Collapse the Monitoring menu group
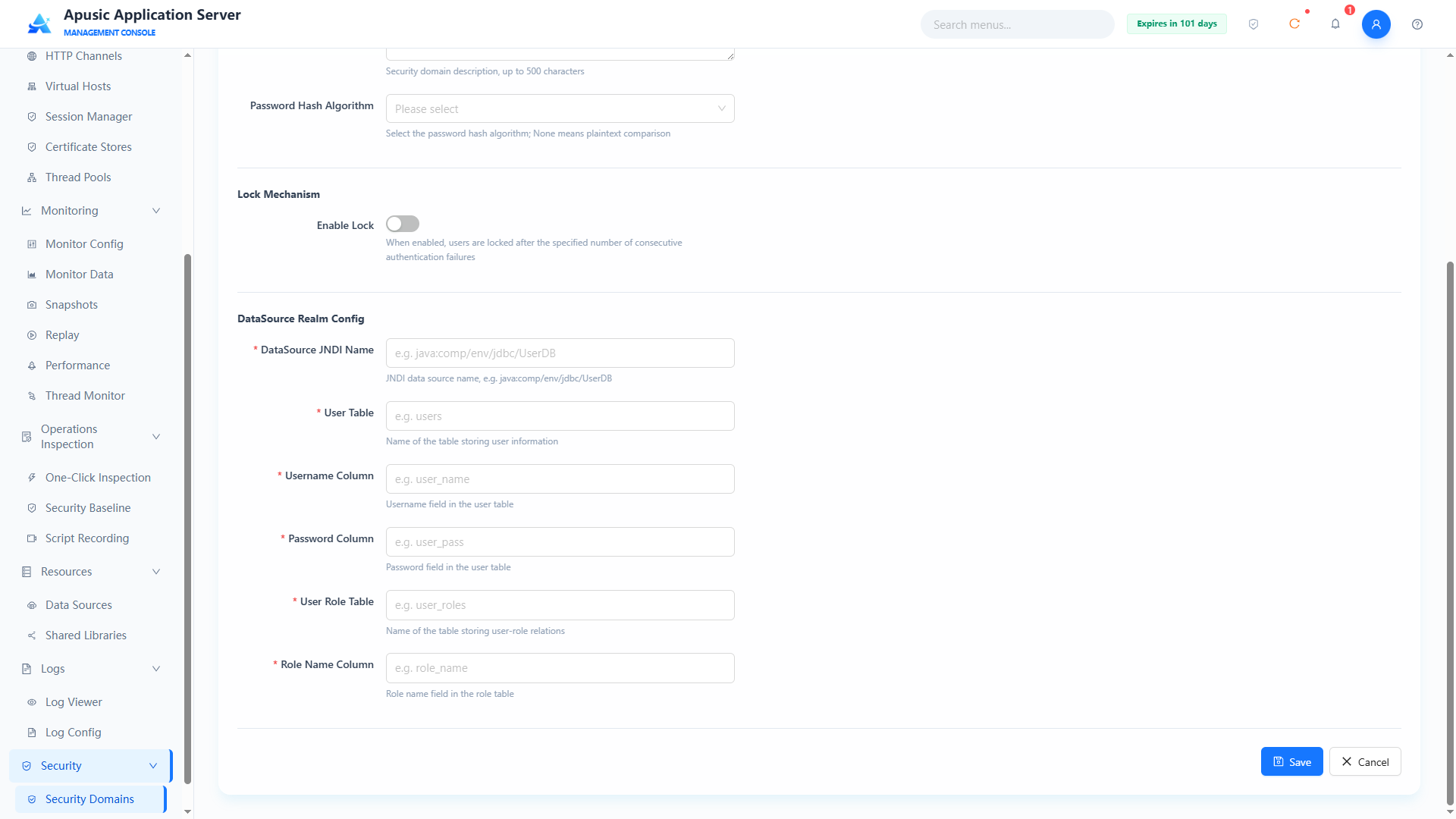 [x=91, y=211]
